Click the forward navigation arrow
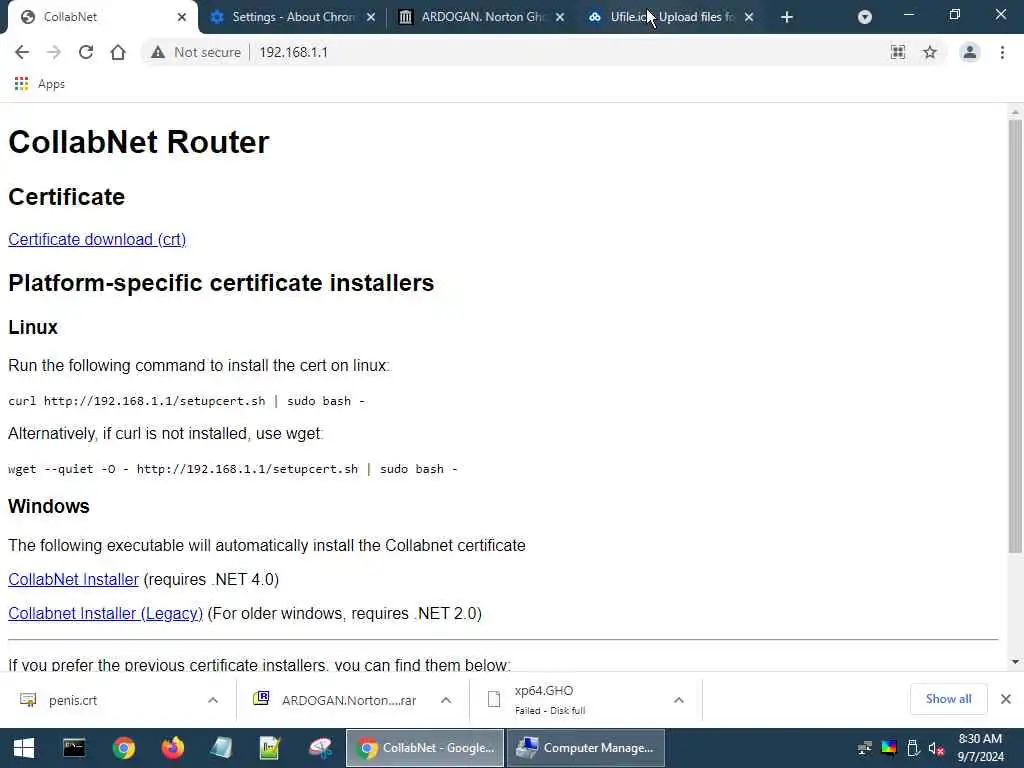The image size is (1024, 768). (54, 52)
